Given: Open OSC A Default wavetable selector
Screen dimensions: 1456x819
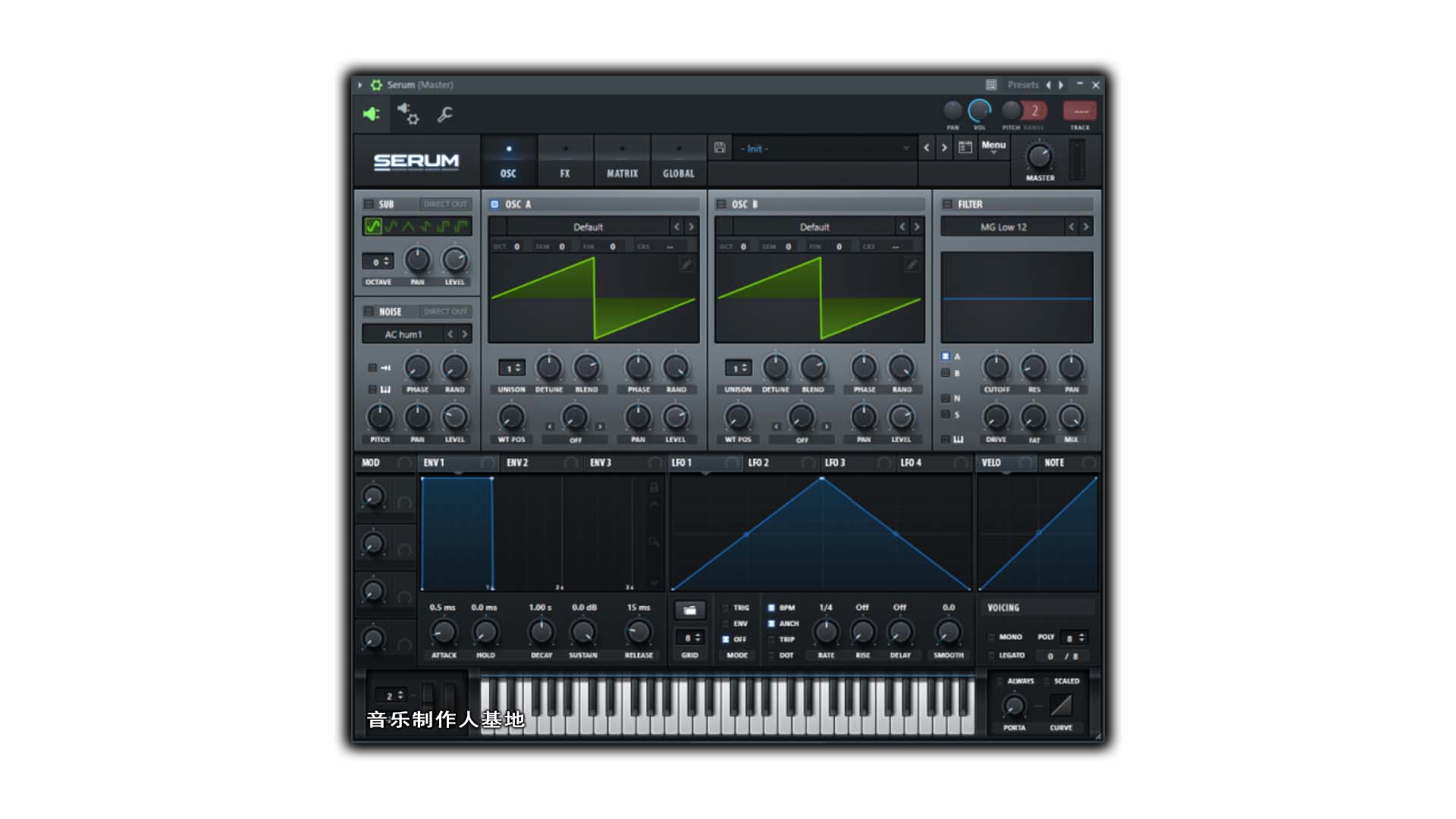Looking at the screenshot, I should [588, 227].
